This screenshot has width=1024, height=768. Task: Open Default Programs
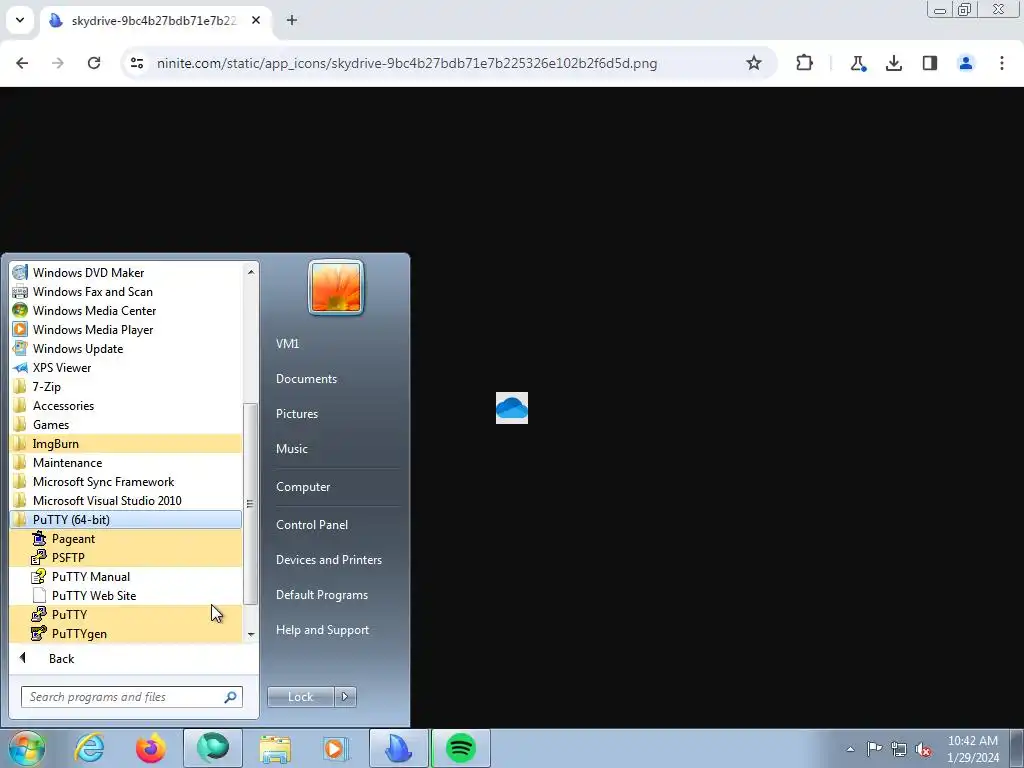[322, 595]
